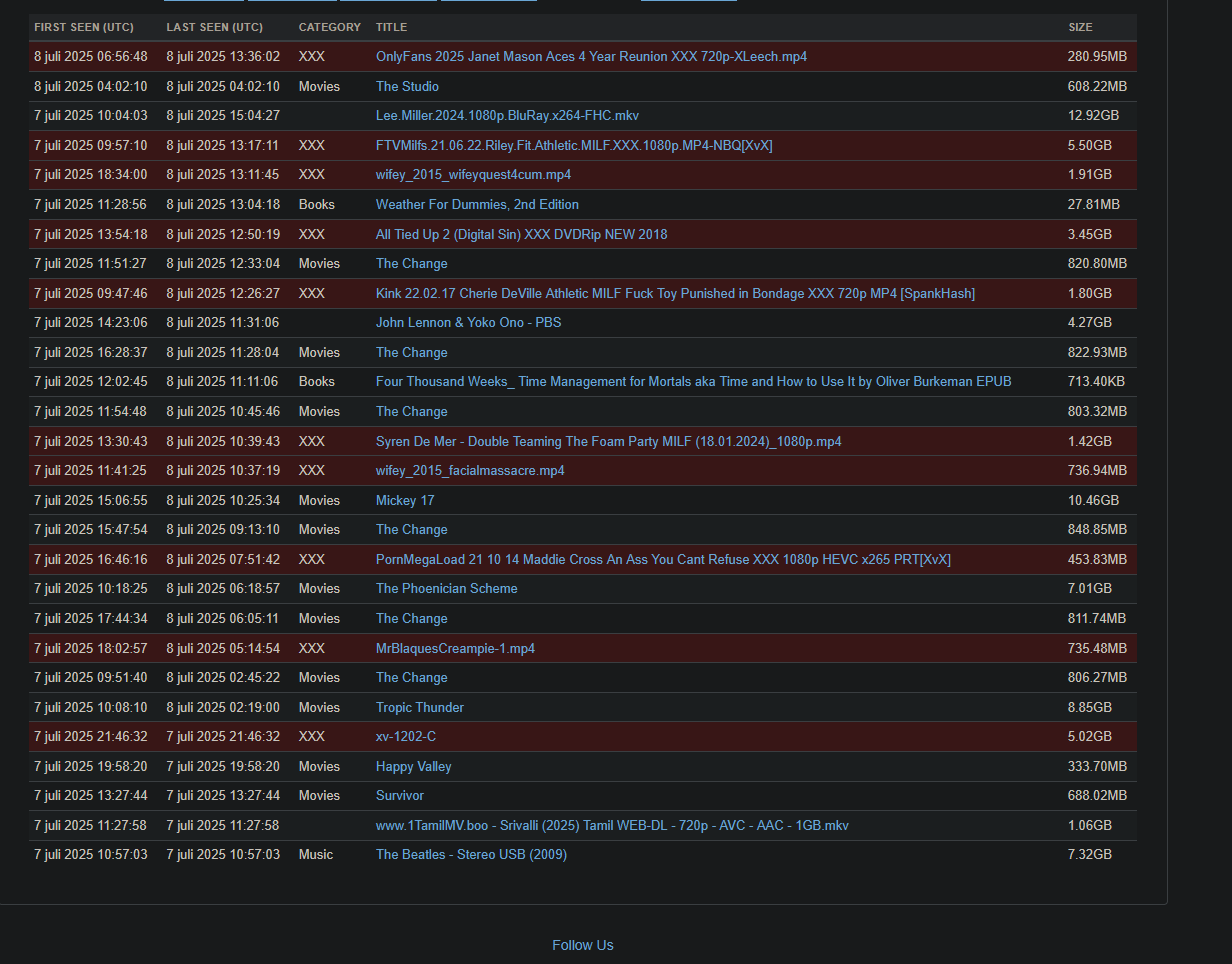Open the Tropic Thunder link
The image size is (1232, 964).
point(419,708)
